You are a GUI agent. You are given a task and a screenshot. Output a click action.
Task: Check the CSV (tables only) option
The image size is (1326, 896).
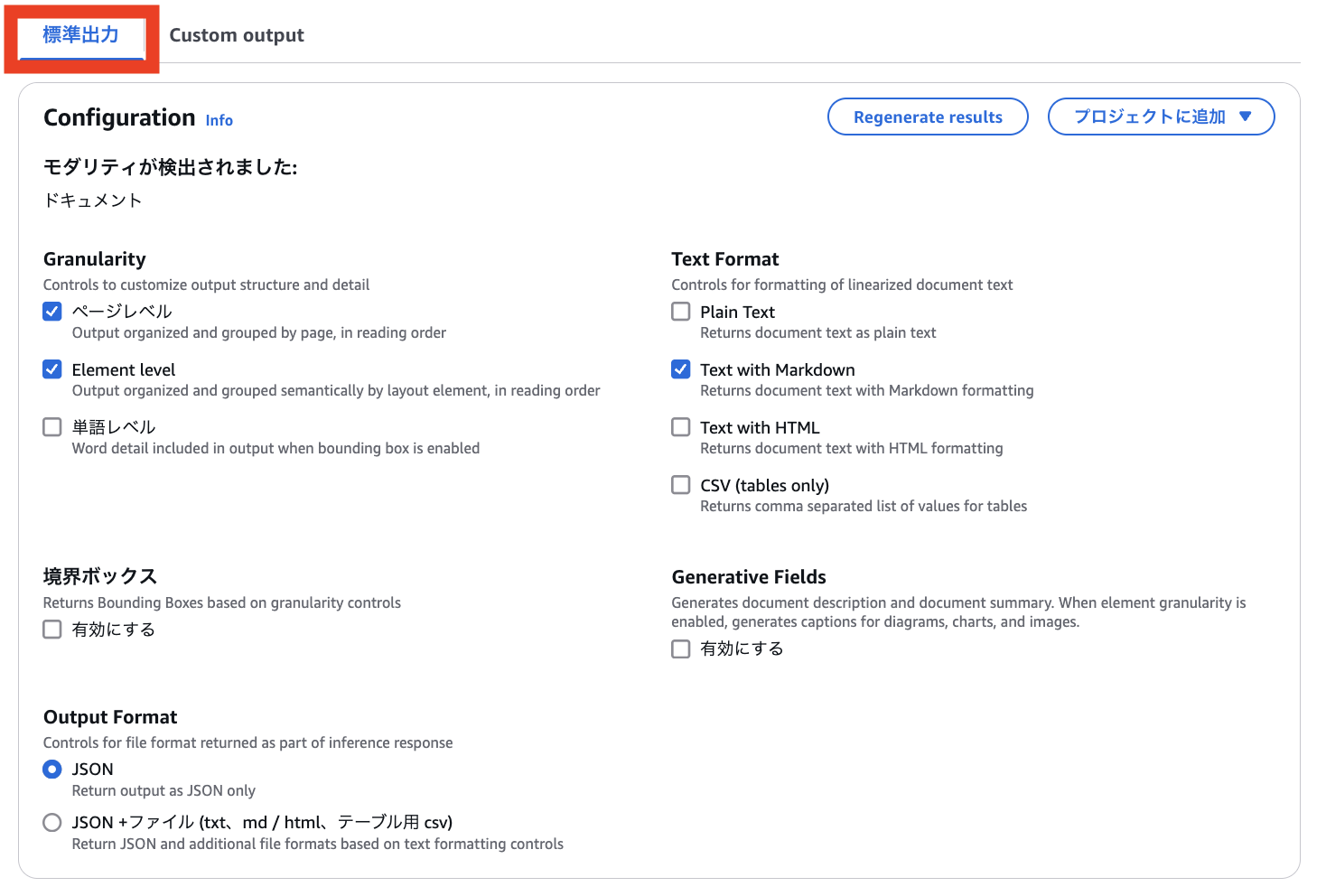(681, 485)
